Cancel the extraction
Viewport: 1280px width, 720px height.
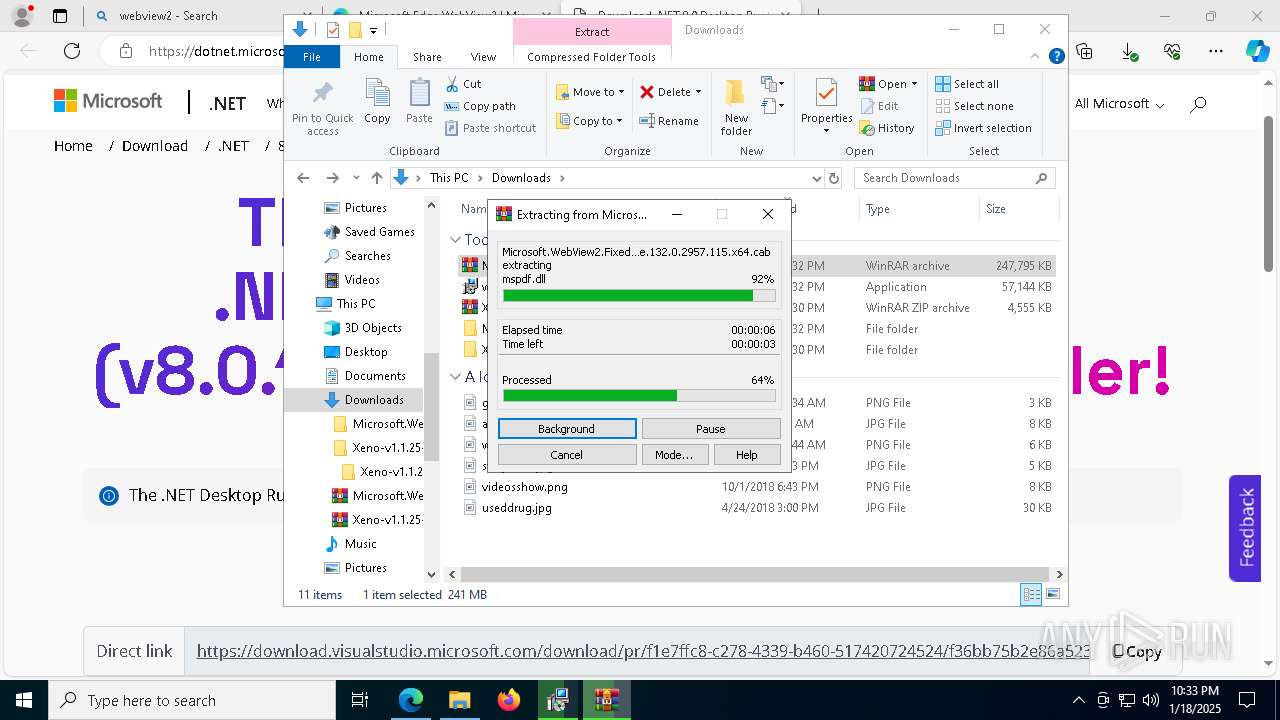[566, 455]
